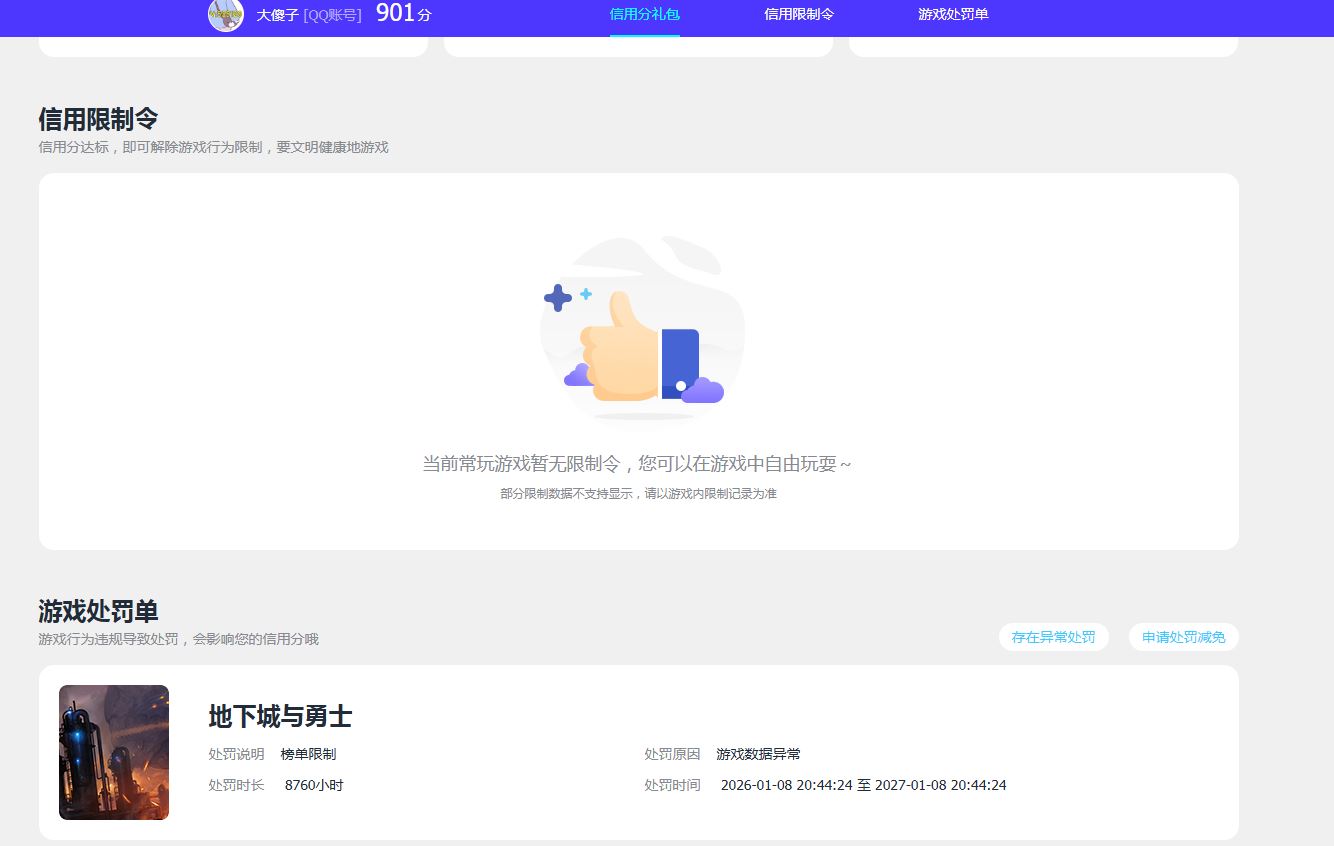The image size is (1334, 846).
Task: Click the 信用限制令 section heading
Action: coord(98,119)
